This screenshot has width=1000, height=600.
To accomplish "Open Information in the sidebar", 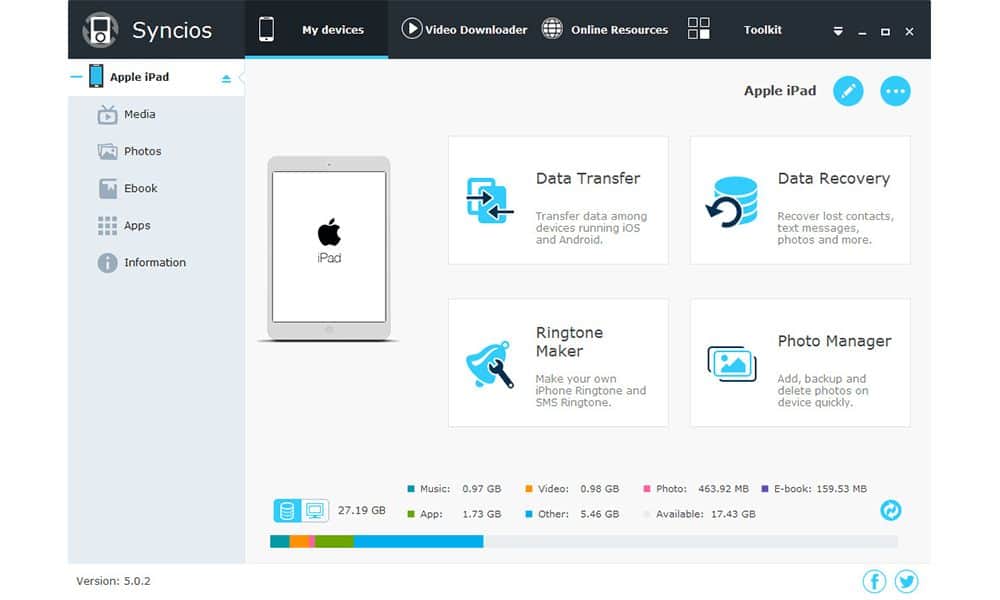I will [156, 262].
